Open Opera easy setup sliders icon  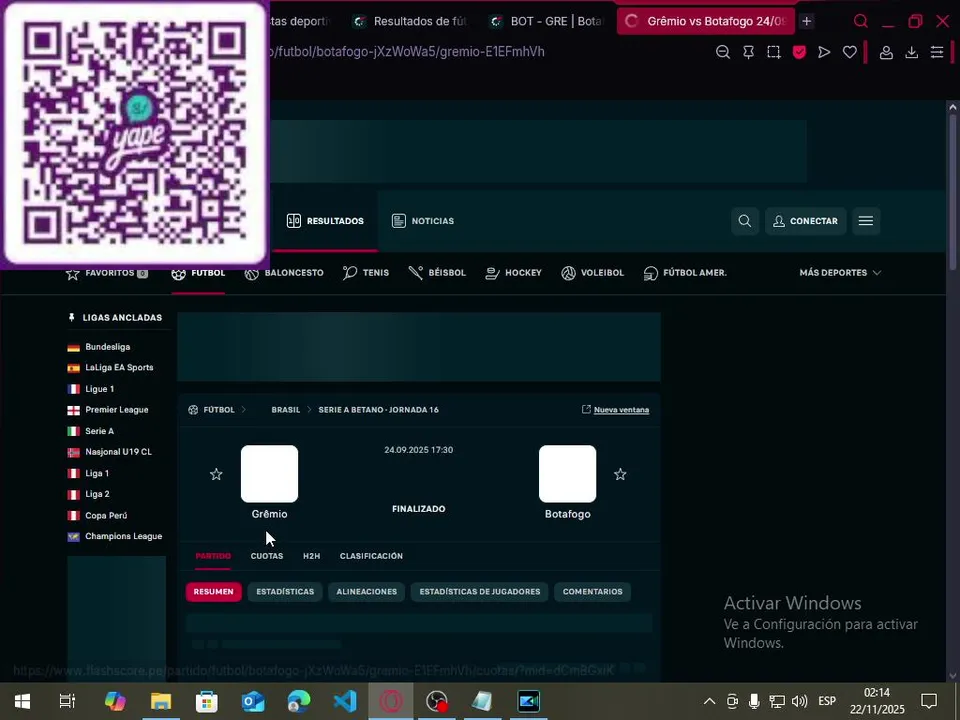937,52
